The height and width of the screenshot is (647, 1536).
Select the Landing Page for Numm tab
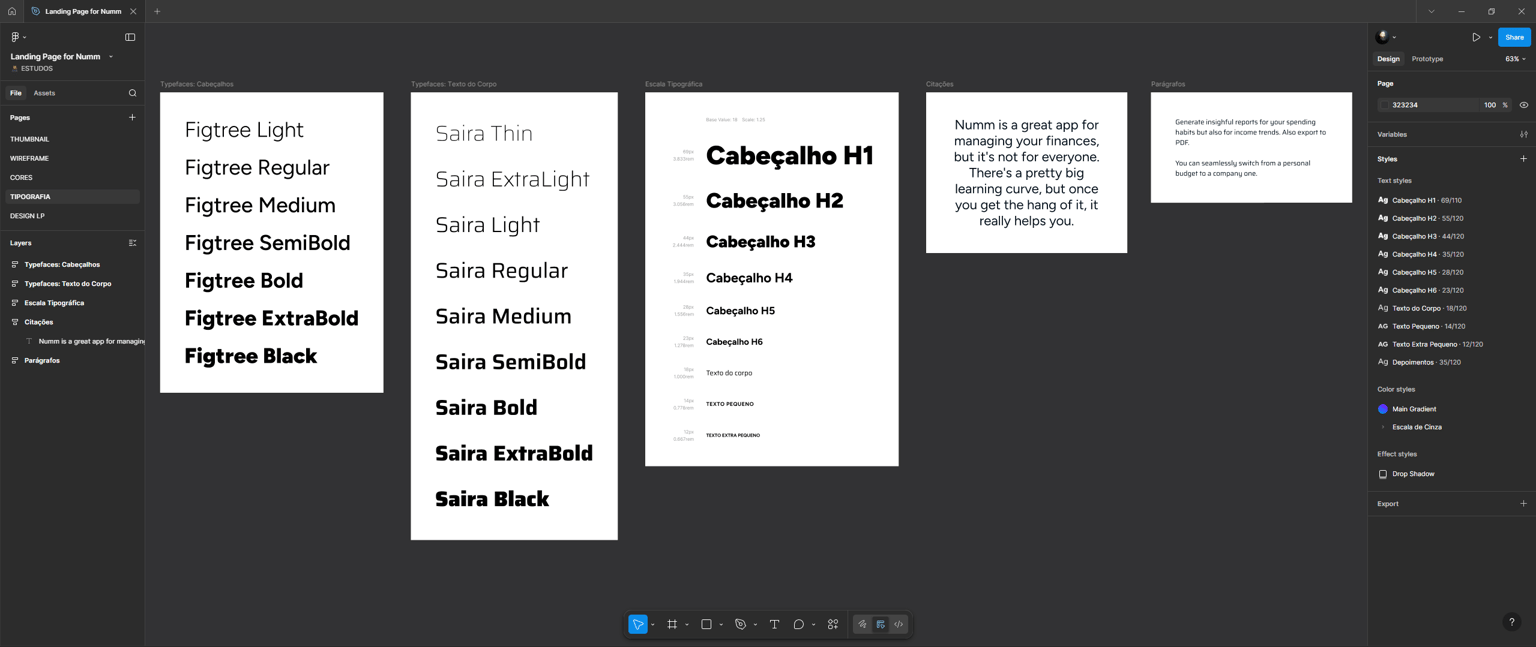click(84, 11)
